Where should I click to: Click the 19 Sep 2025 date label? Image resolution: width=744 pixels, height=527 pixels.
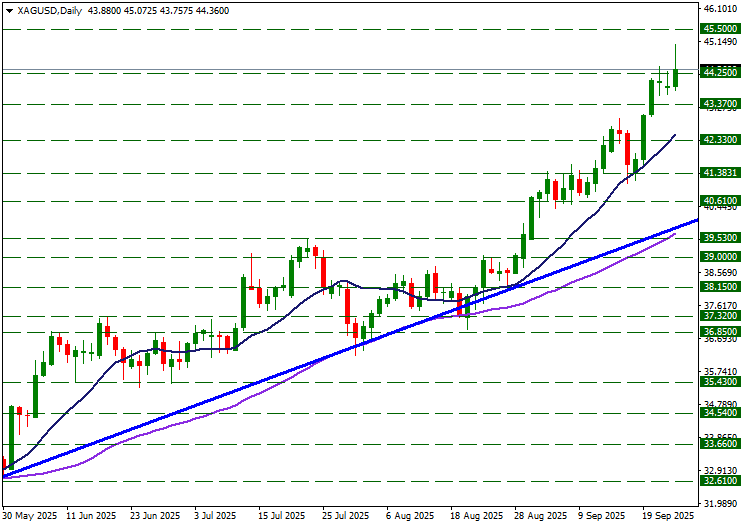coord(667,516)
